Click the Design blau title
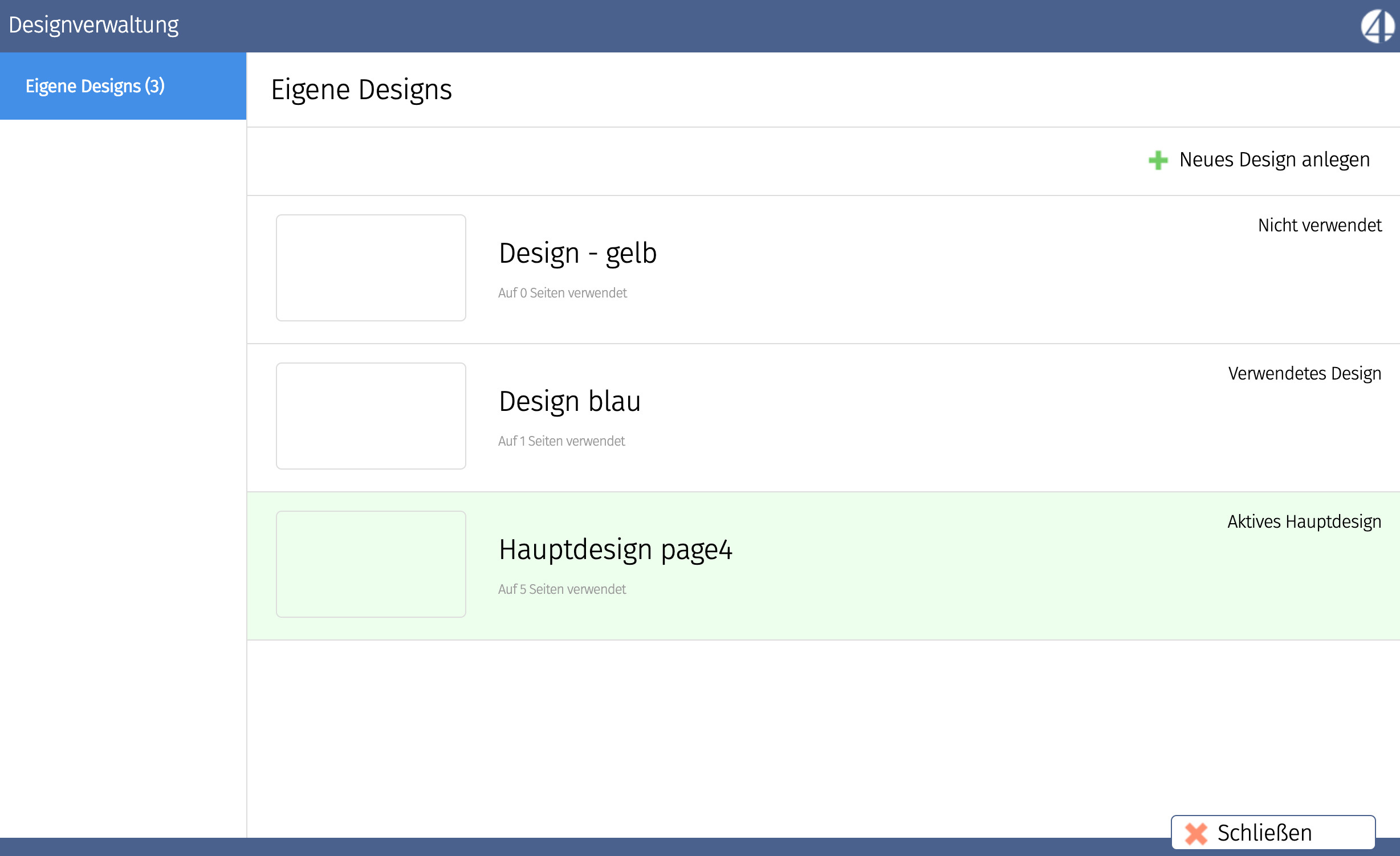This screenshot has height=856, width=1400. point(569,401)
